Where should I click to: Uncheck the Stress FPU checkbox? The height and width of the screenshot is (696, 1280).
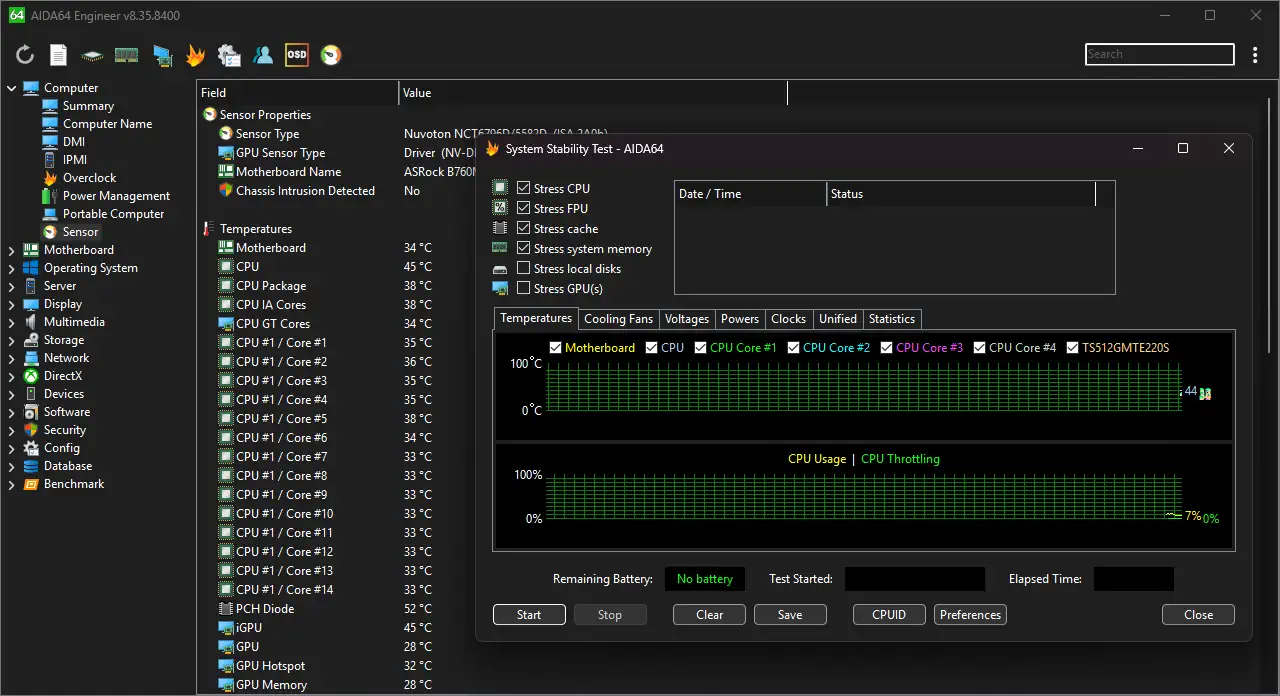click(x=523, y=208)
